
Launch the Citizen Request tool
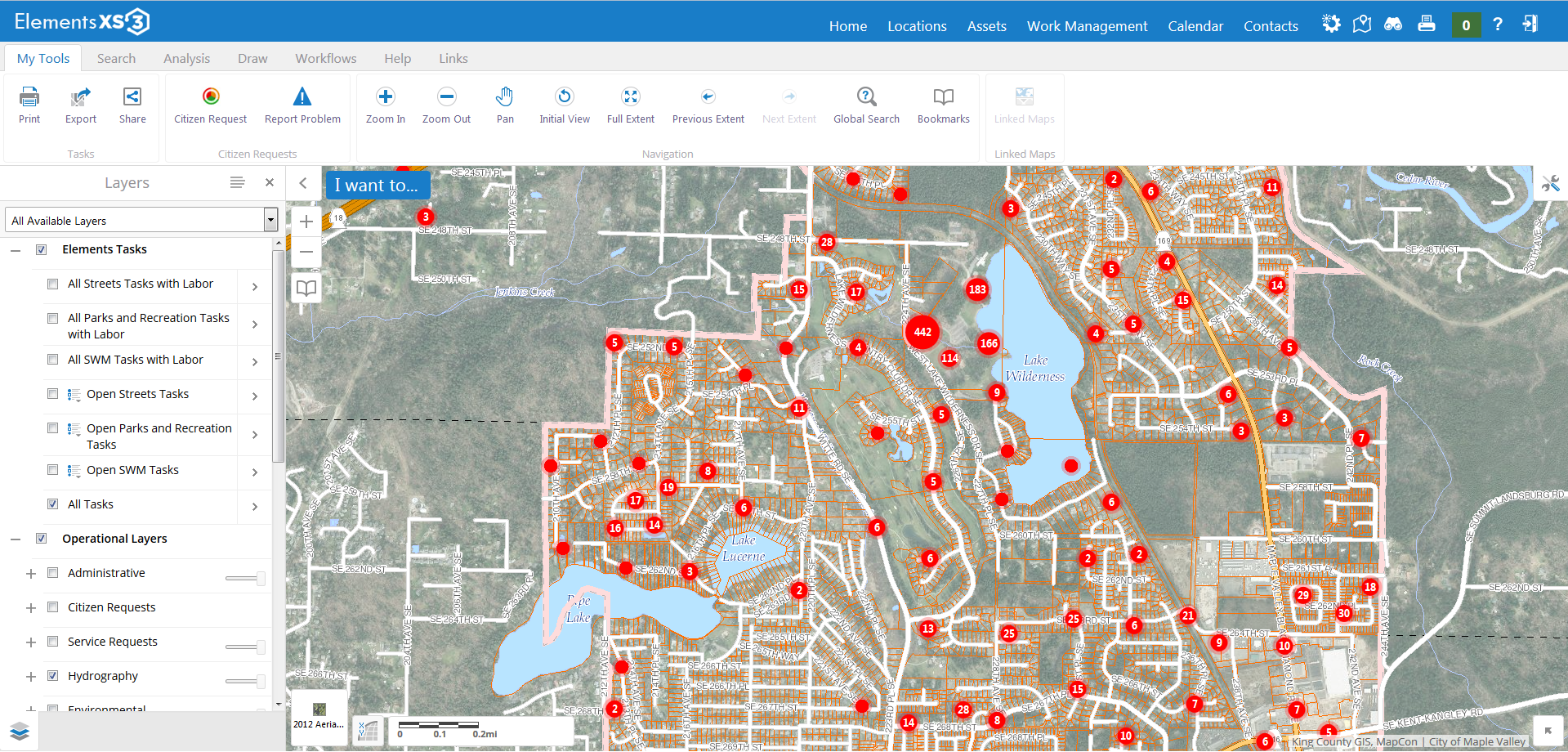tap(210, 105)
